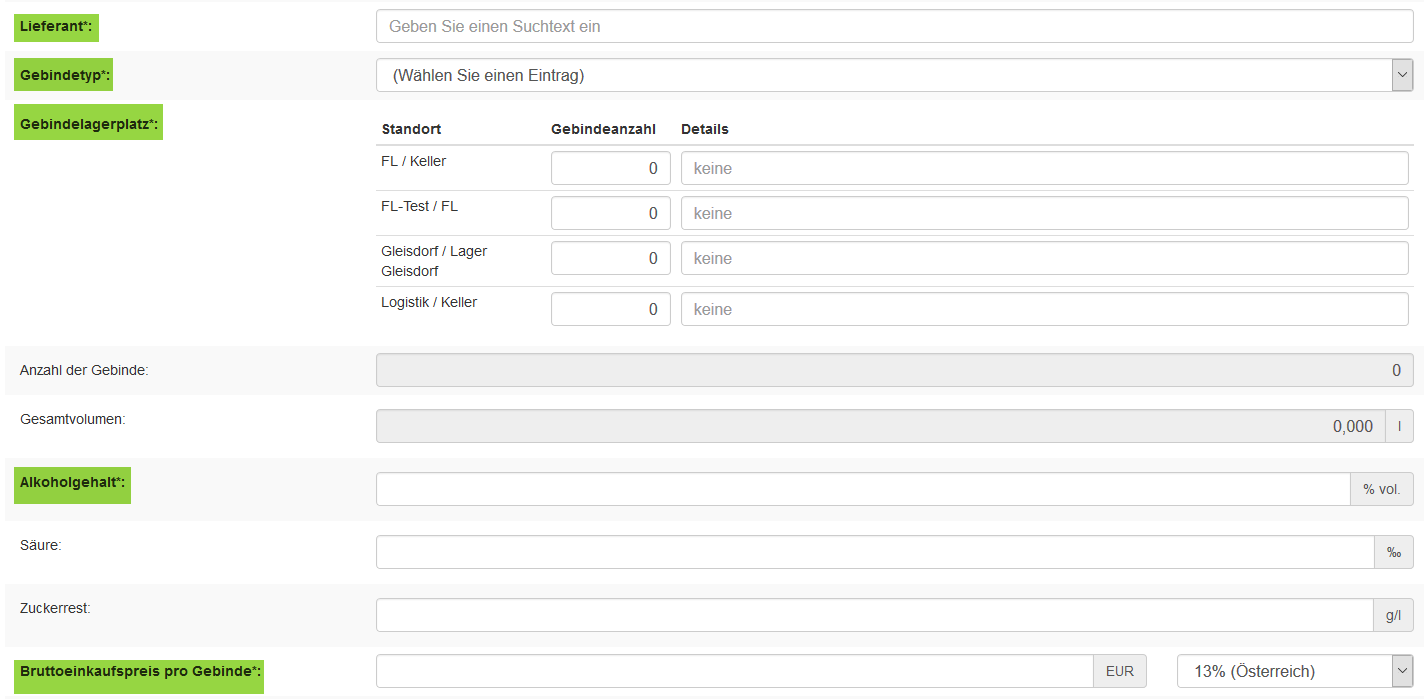Open the 13% (Österreich) tax rate dropdown
Screen dimensions: 1424x699
(x=1295, y=671)
